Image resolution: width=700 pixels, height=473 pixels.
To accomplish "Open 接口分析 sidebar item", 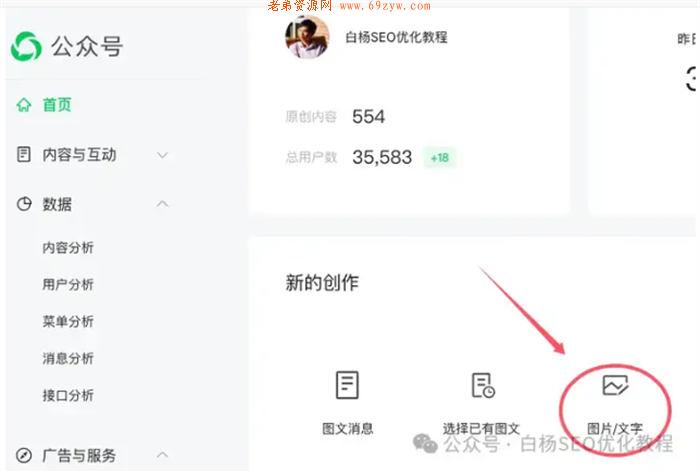I will coord(68,395).
